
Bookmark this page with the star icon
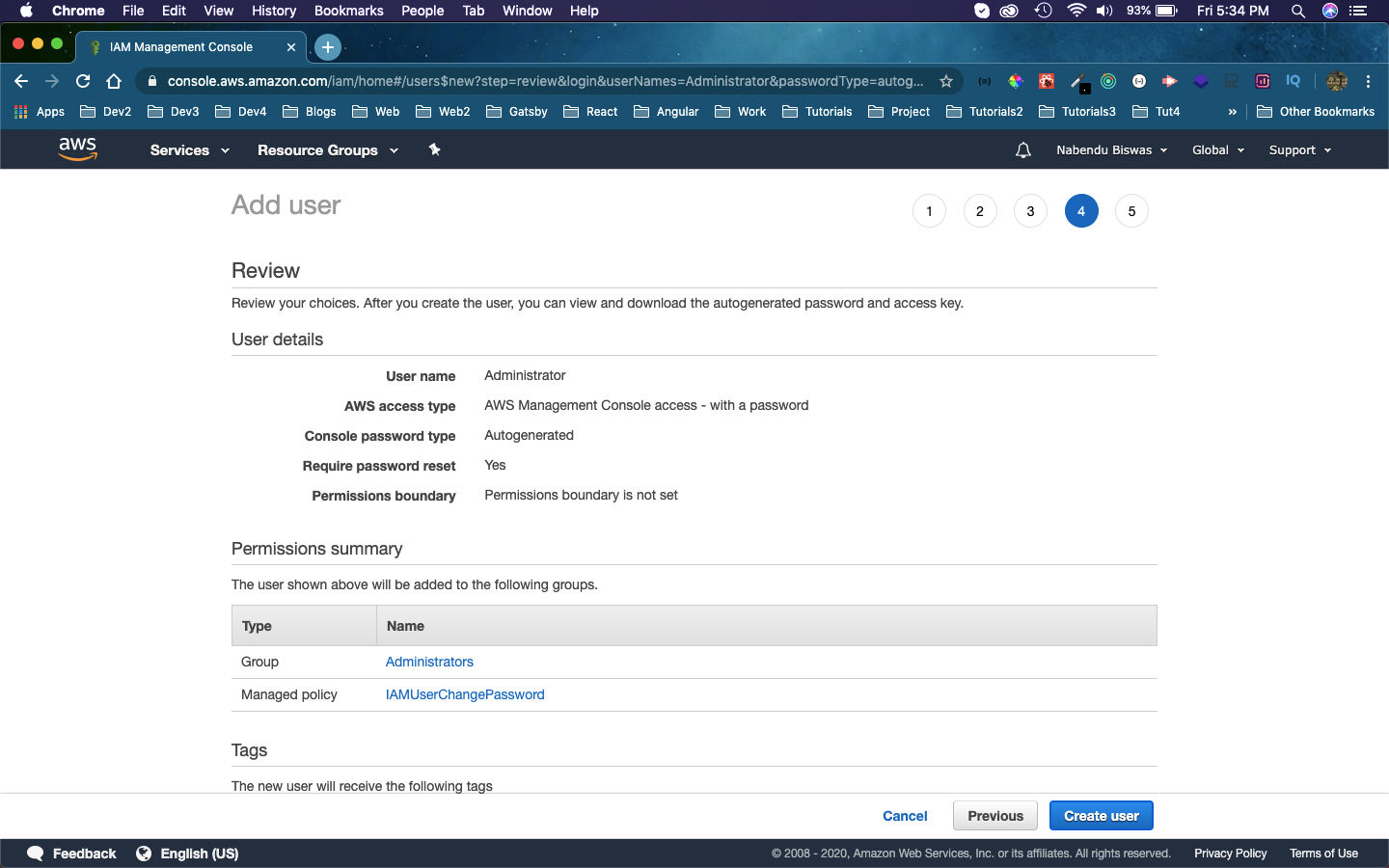pyautogui.click(x=946, y=81)
